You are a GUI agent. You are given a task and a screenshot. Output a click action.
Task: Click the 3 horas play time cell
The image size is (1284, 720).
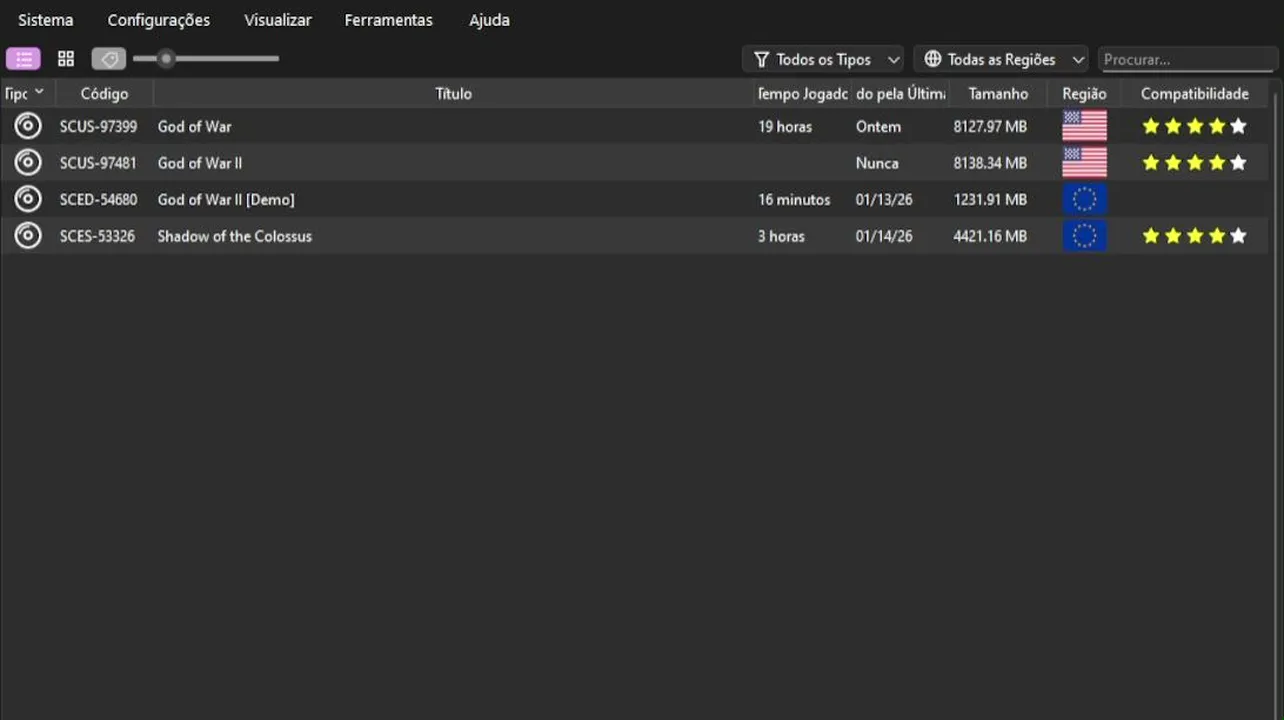[x=781, y=236]
